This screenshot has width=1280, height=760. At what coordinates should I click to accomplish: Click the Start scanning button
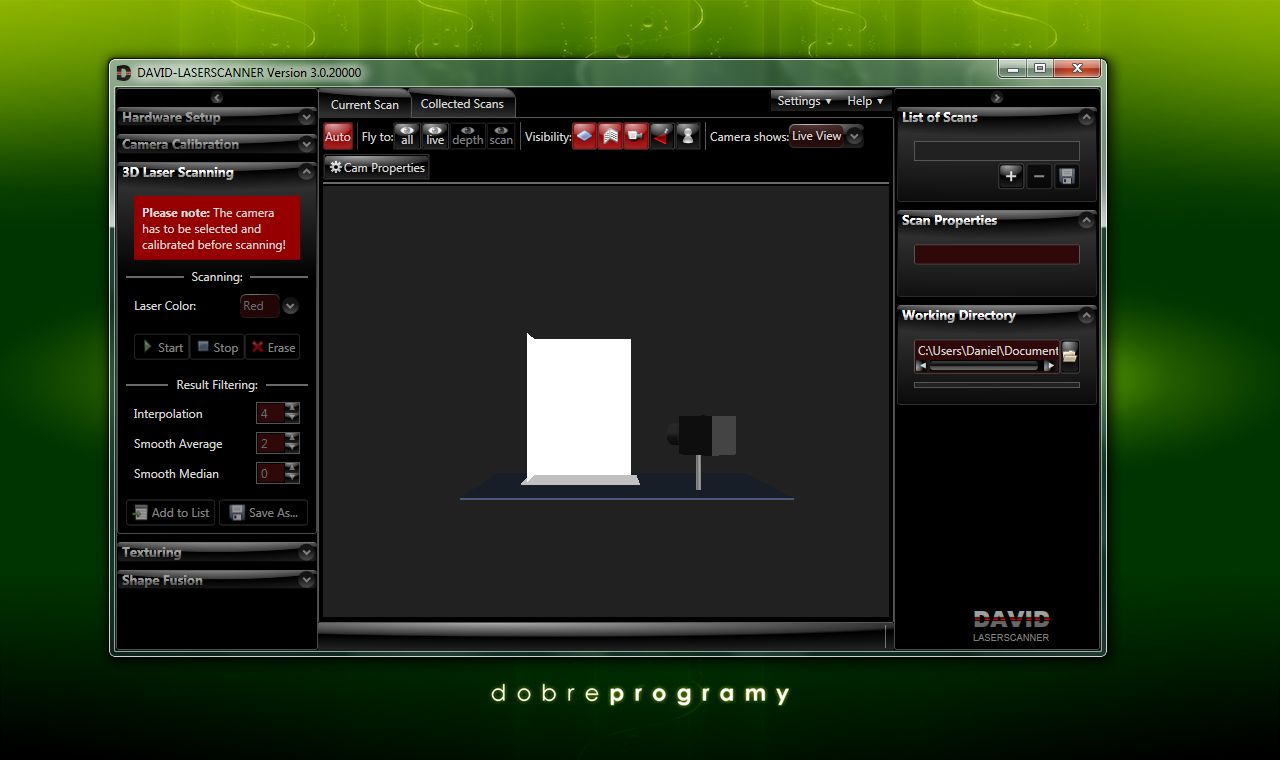tap(161, 347)
